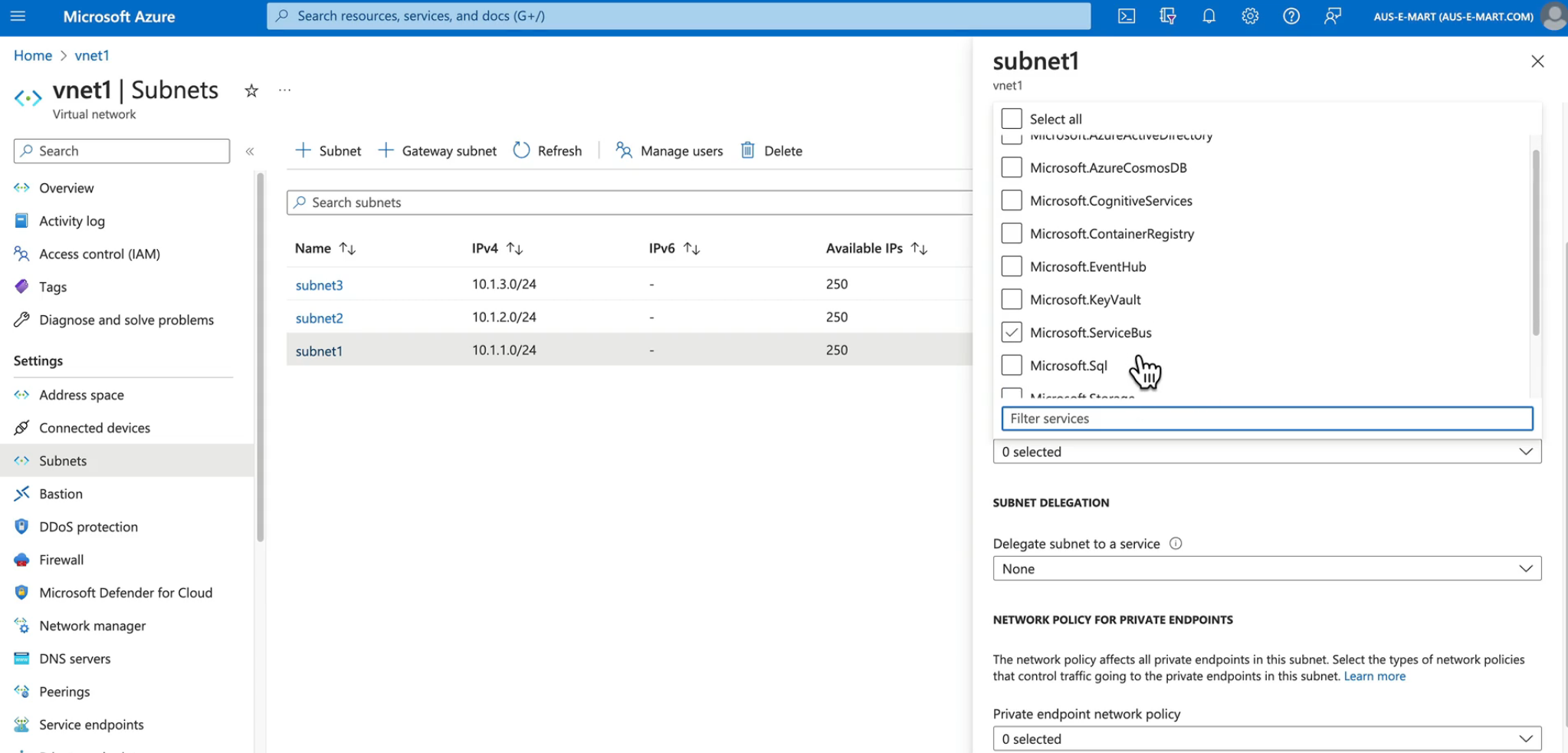
Task: Open the hamburger portal menu
Action: [18, 16]
